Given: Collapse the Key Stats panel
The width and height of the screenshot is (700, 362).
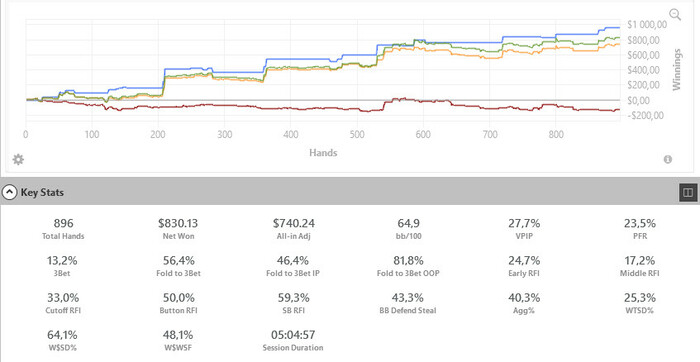Looking at the screenshot, I should [x=9, y=192].
